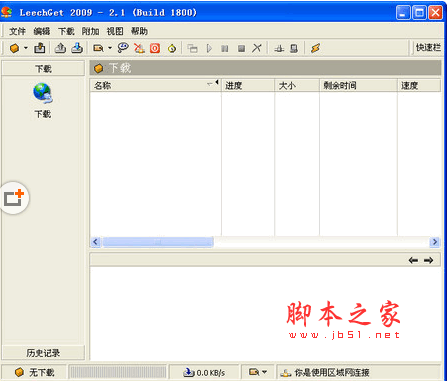The image size is (447, 381).
Task: Click the LeechGet icon in title bar
Action: [x=7, y=12]
